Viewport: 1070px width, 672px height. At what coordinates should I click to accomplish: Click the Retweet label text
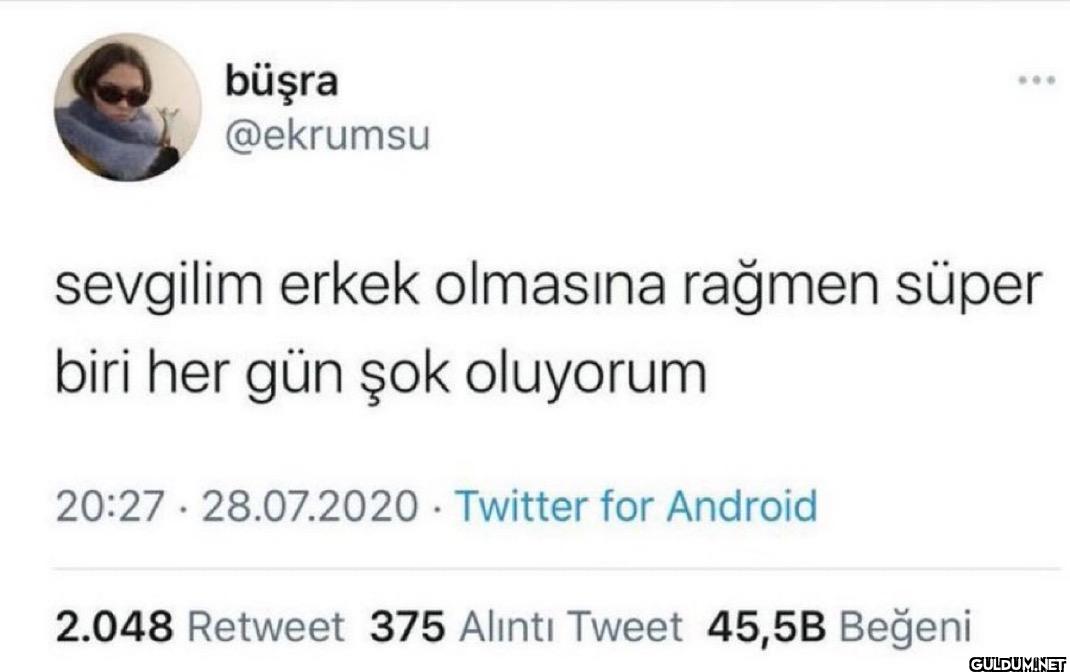point(265,626)
